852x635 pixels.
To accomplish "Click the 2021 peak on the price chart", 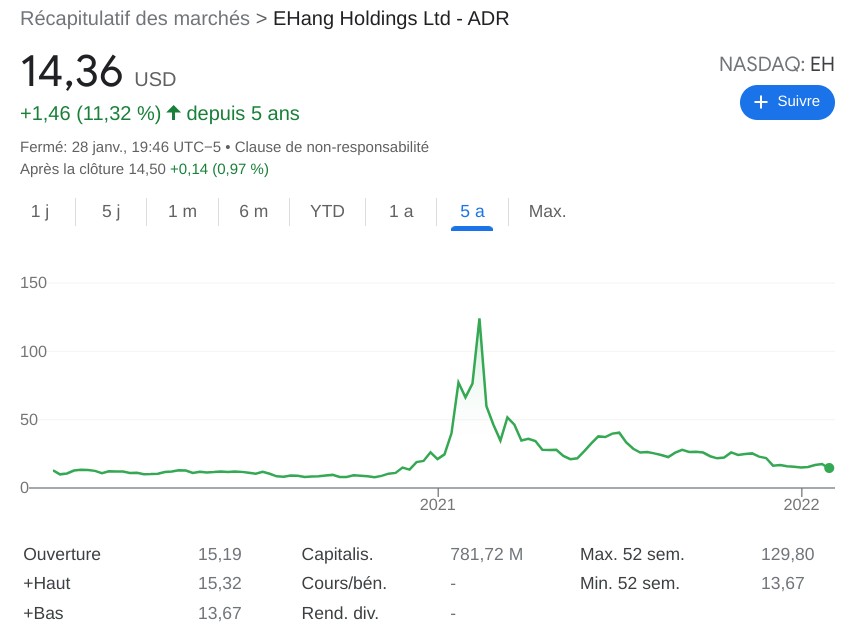I will [x=479, y=320].
